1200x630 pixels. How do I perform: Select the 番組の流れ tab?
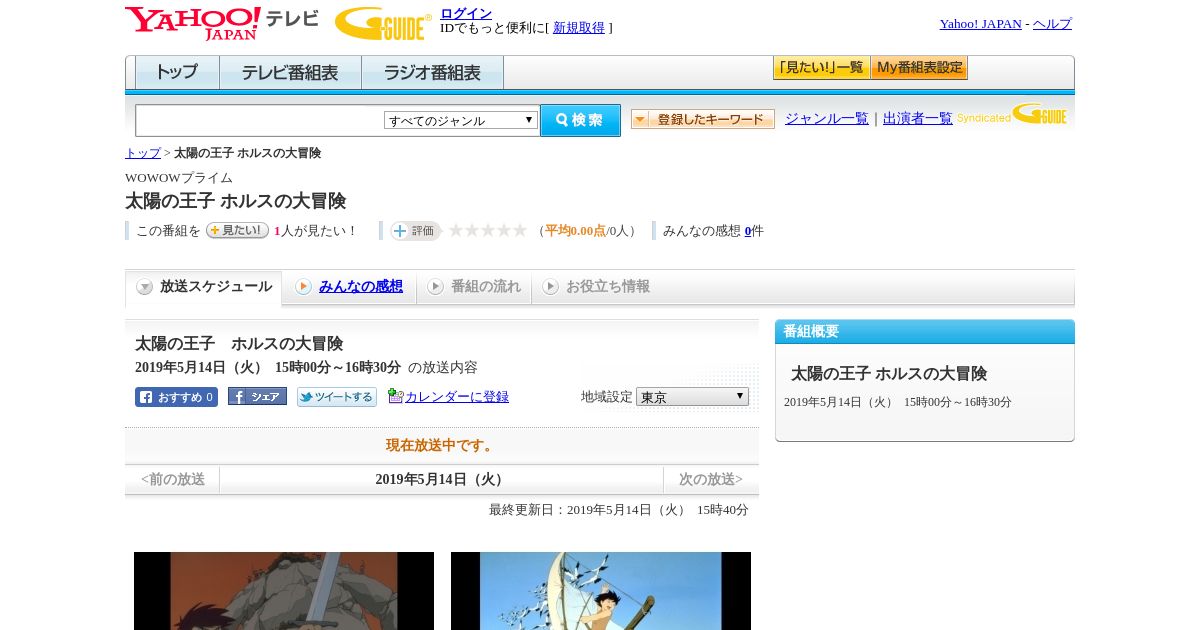pos(474,287)
